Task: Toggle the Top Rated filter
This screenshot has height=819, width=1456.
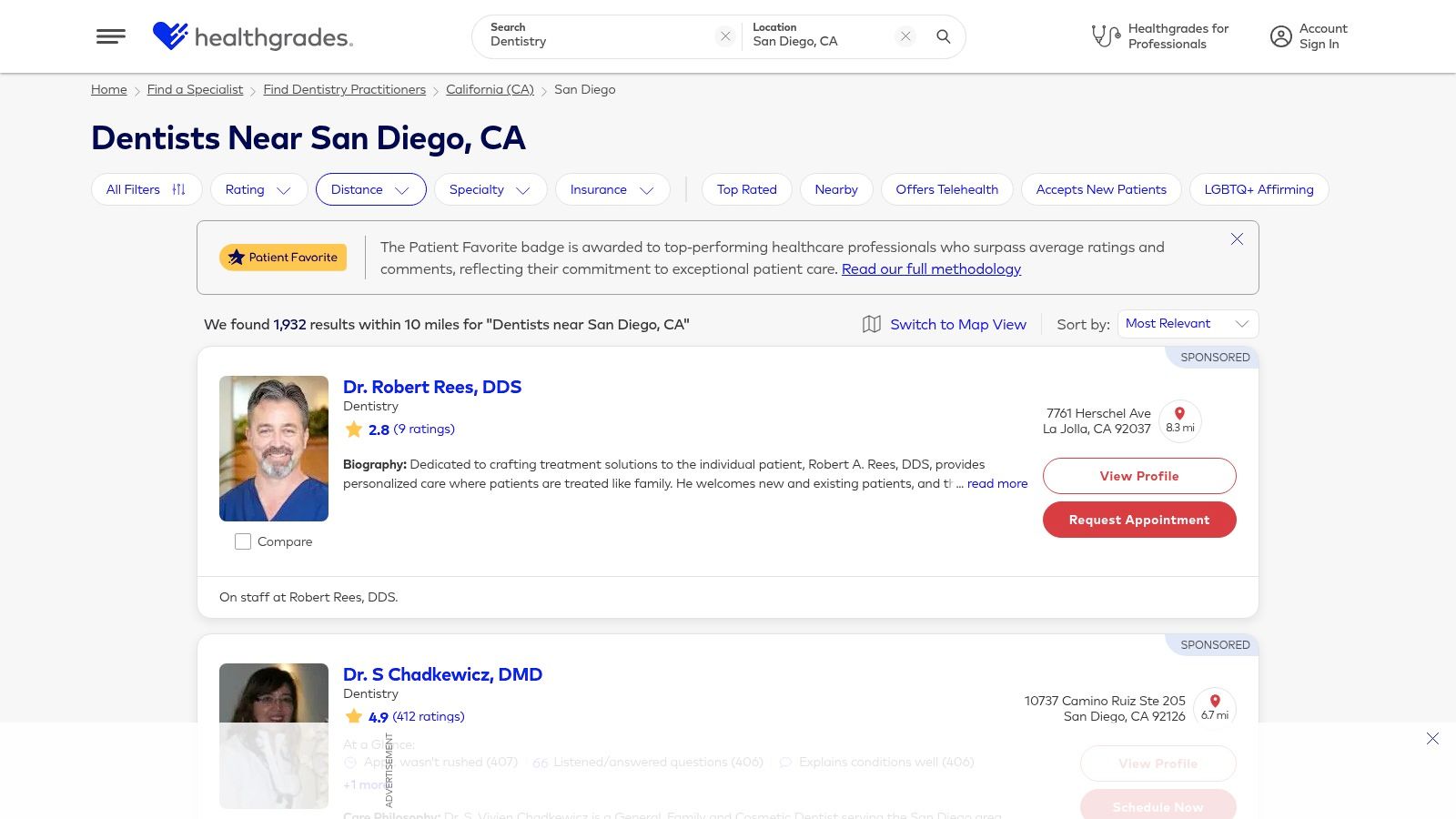Action: click(x=746, y=189)
